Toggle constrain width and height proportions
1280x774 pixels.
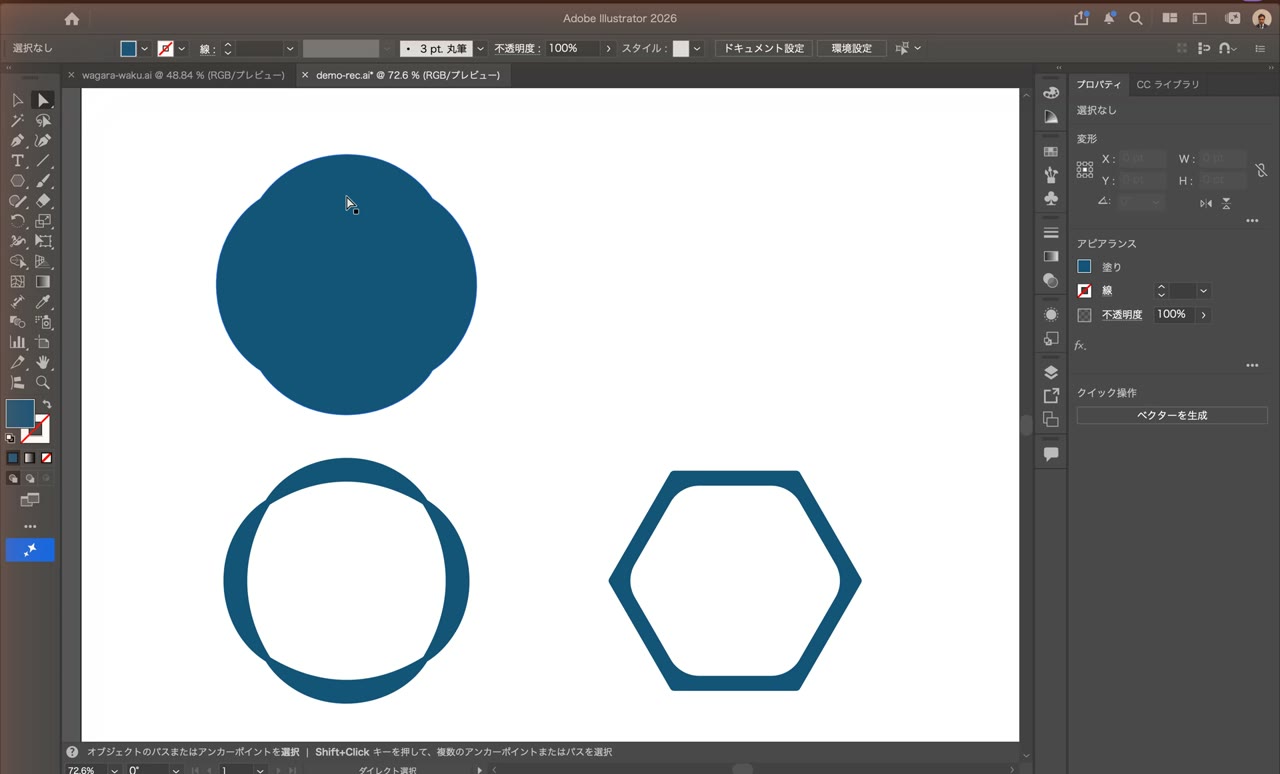1261,171
